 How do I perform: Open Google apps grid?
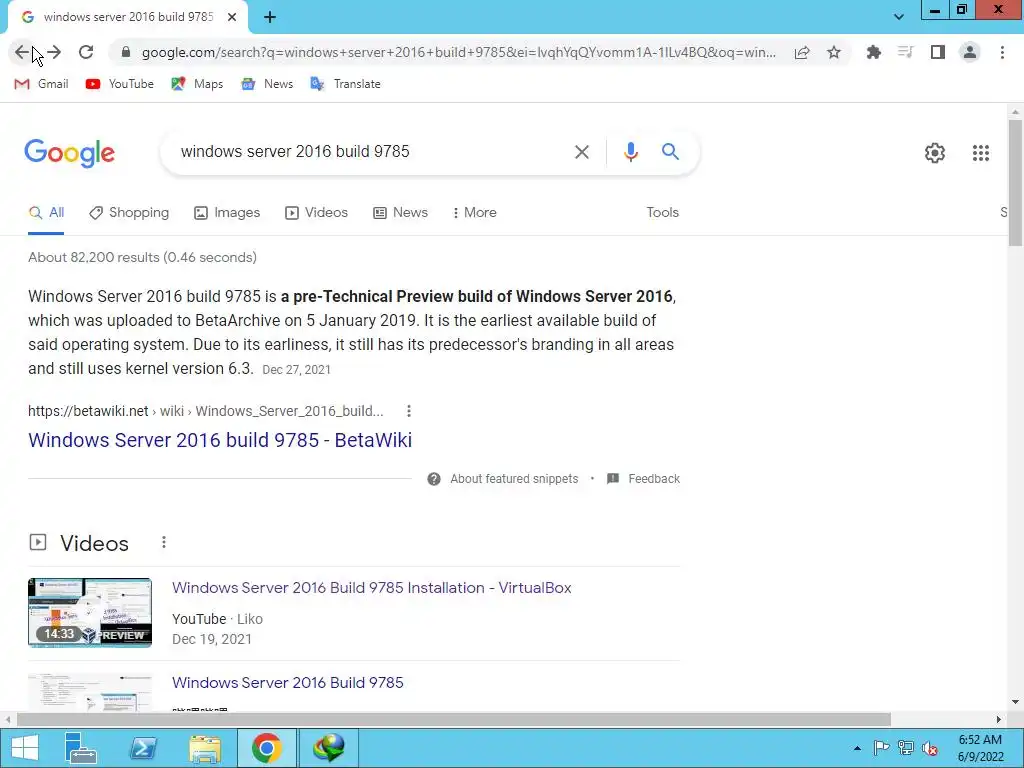[980, 153]
